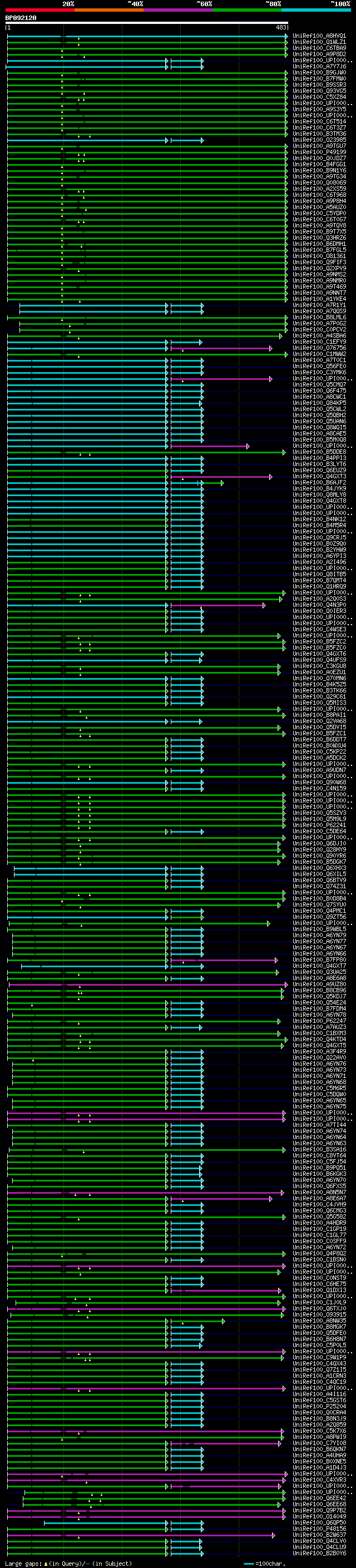Select the UniRef100_O23985 label
Screen dimensions: 356x1568
click(x=319, y=140)
